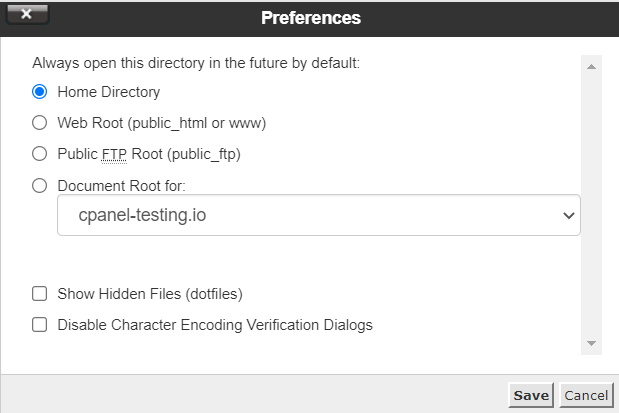Pick the Document Root for radio option
Viewport: 619px width, 413px height.
pyautogui.click(x=40, y=185)
